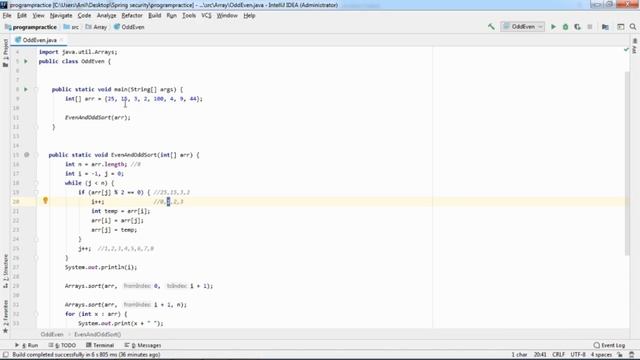Screen dimensions: 640x360
Task: Open the Messages tool window button
Action: 143,345
